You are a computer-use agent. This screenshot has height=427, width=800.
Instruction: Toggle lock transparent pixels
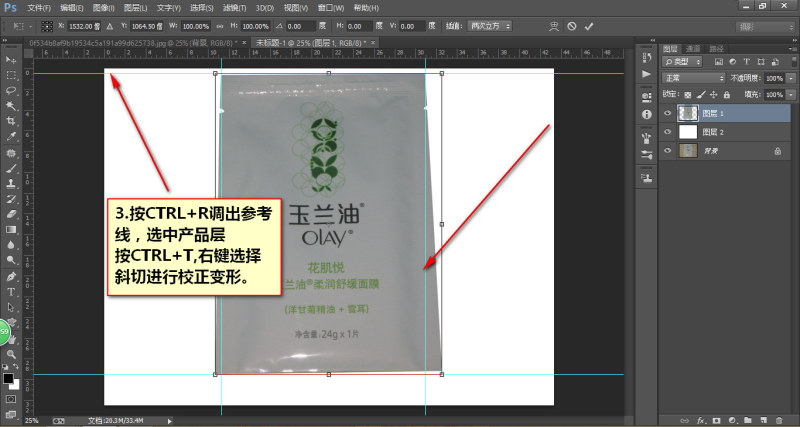pyautogui.click(x=687, y=95)
